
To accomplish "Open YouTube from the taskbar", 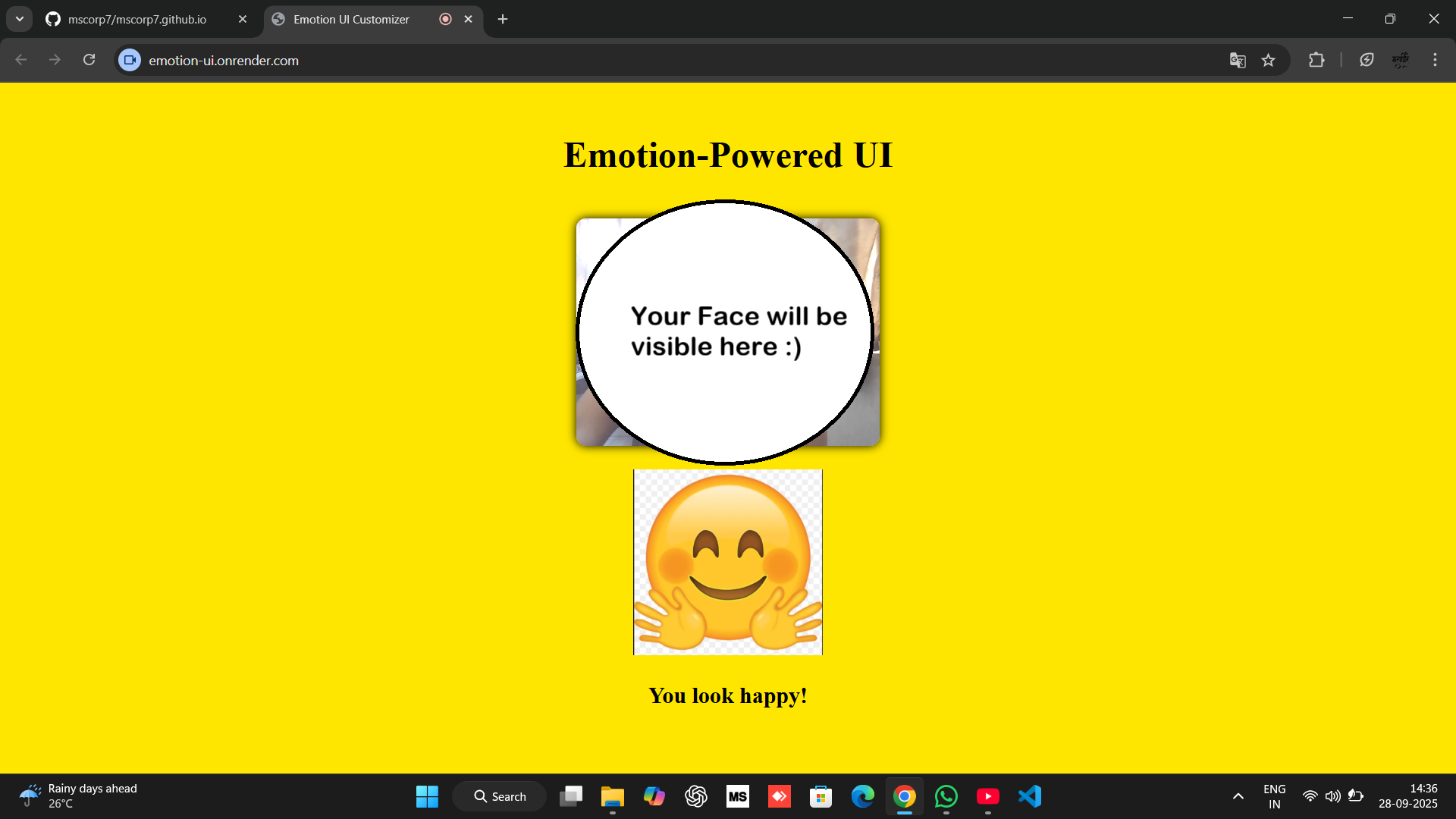I will point(988,796).
